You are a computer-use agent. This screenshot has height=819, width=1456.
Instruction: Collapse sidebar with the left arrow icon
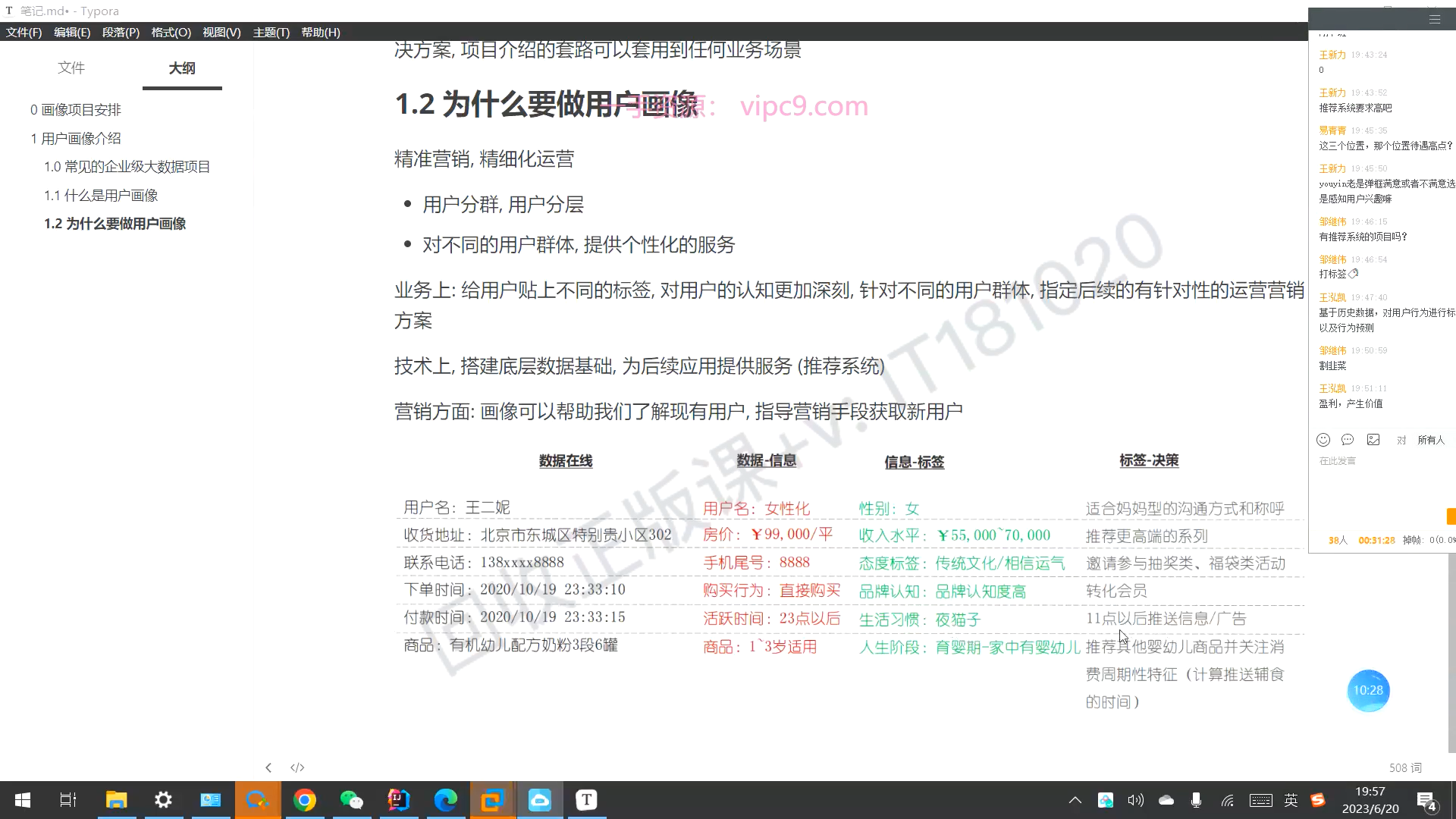coord(268,767)
